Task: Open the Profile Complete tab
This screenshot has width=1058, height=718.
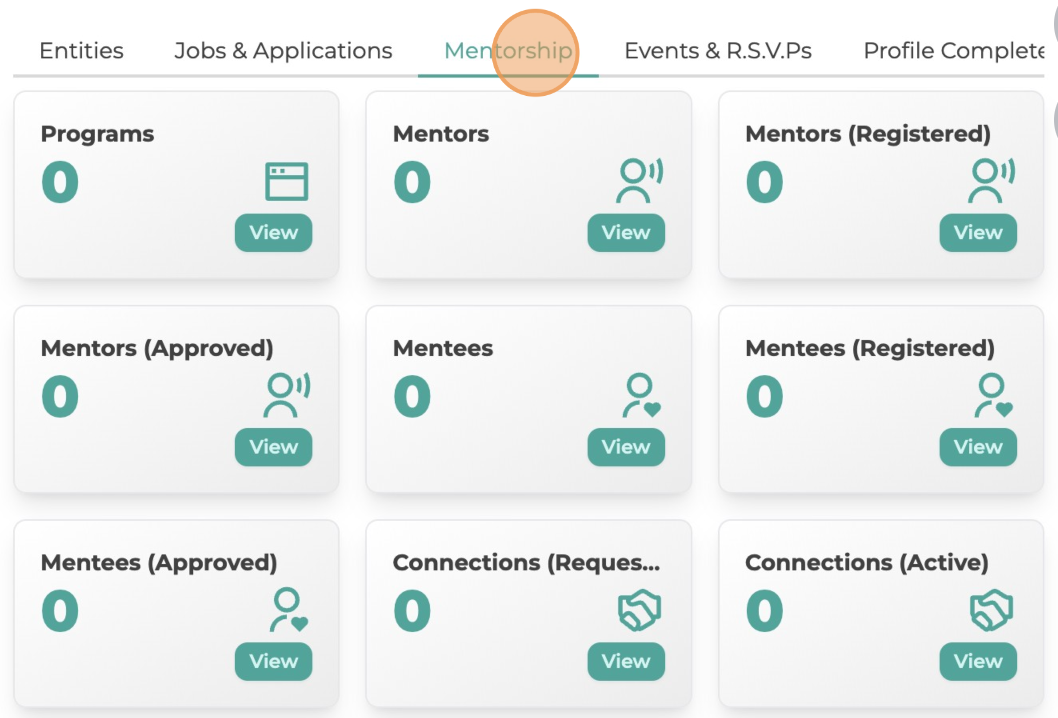Action: click(x=954, y=51)
